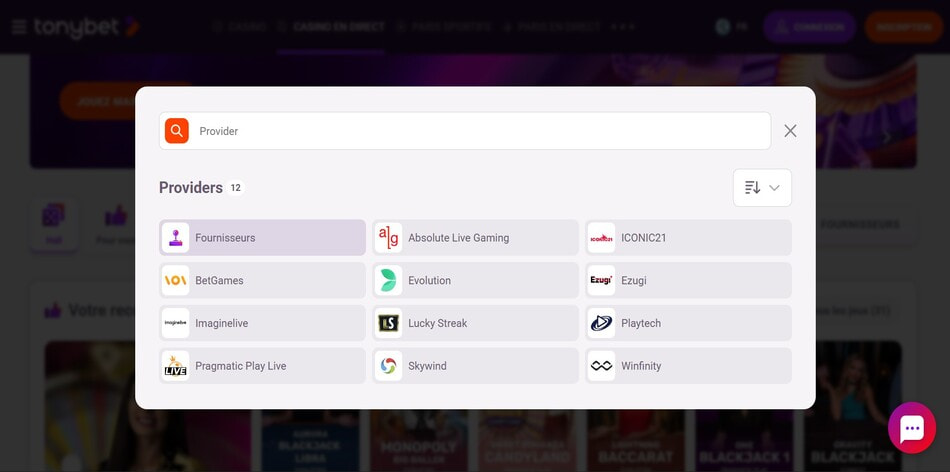Click the Winfinity infinity logo
The width and height of the screenshot is (950, 472).
[x=601, y=366]
